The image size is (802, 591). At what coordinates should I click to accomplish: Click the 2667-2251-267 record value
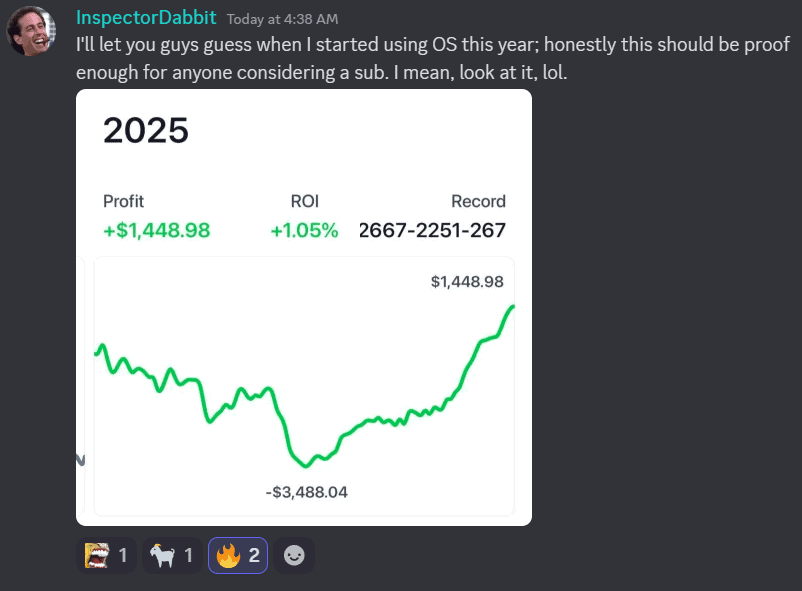point(432,231)
